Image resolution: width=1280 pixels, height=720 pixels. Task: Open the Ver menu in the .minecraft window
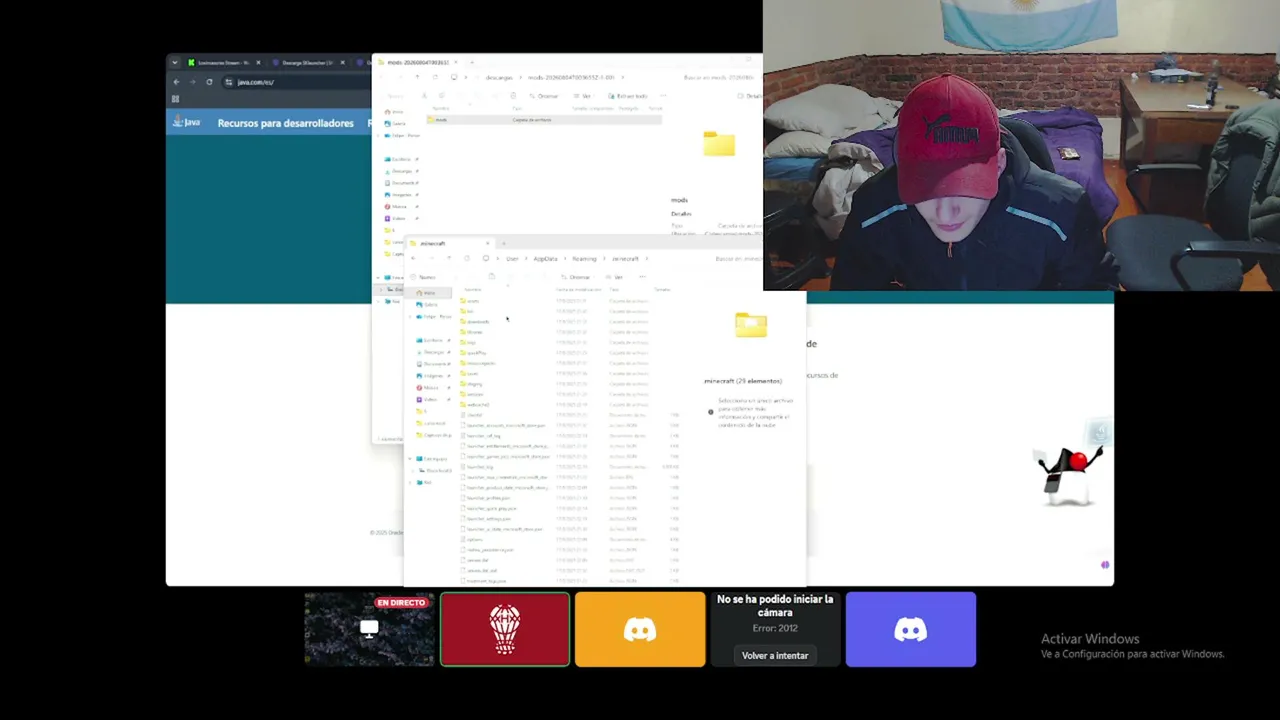click(x=616, y=277)
